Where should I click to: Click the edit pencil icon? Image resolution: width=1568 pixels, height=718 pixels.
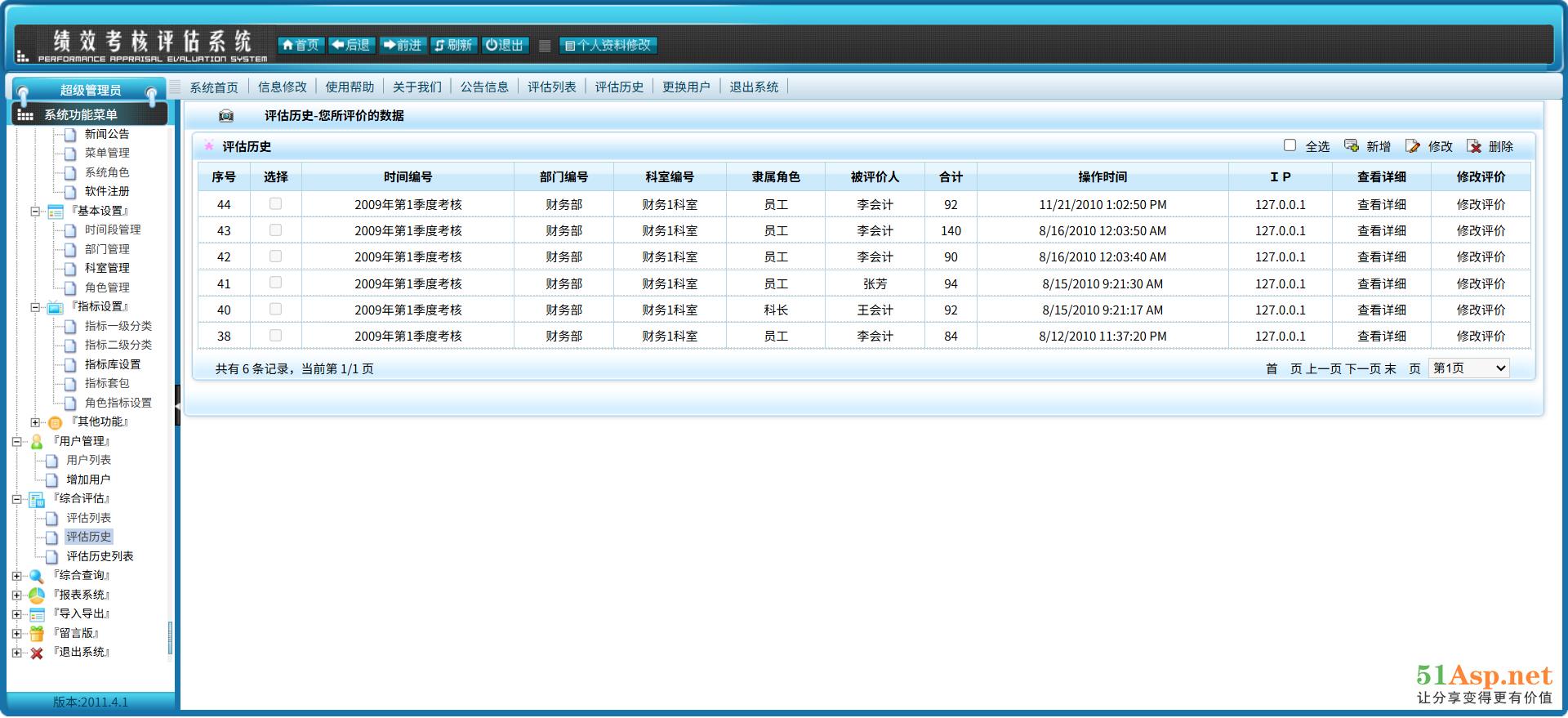1413,146
